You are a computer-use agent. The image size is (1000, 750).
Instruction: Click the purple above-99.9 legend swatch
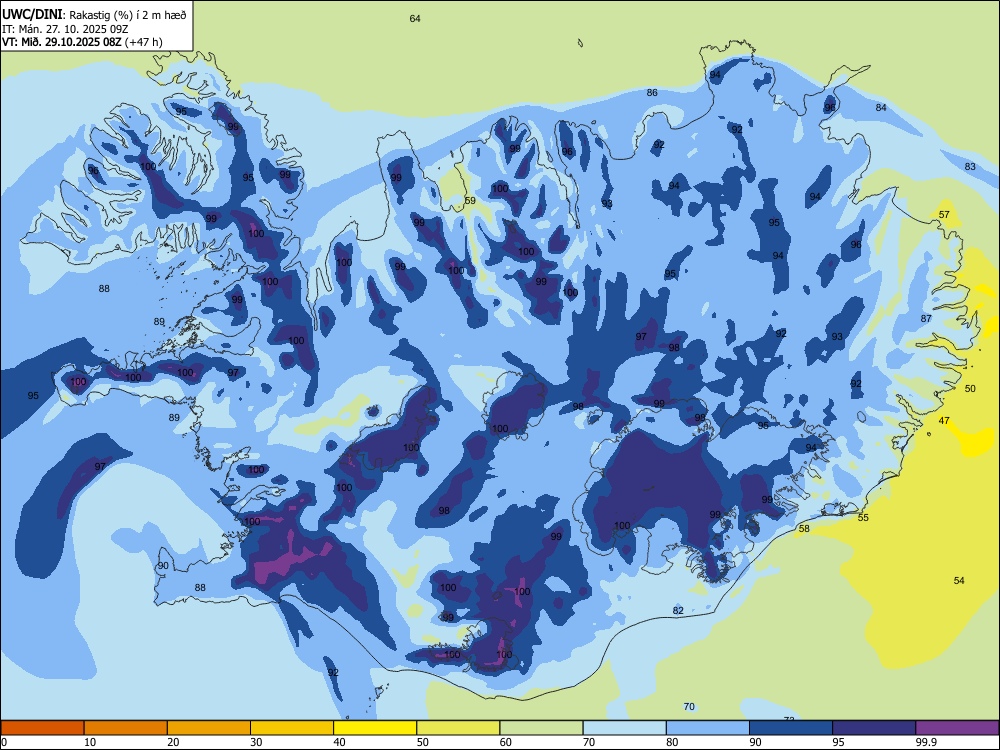[x=957, y=728]
